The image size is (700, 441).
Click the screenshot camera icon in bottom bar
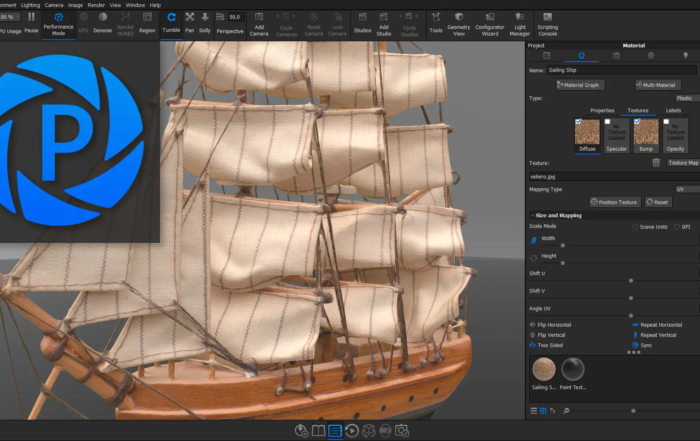point(402,431)
